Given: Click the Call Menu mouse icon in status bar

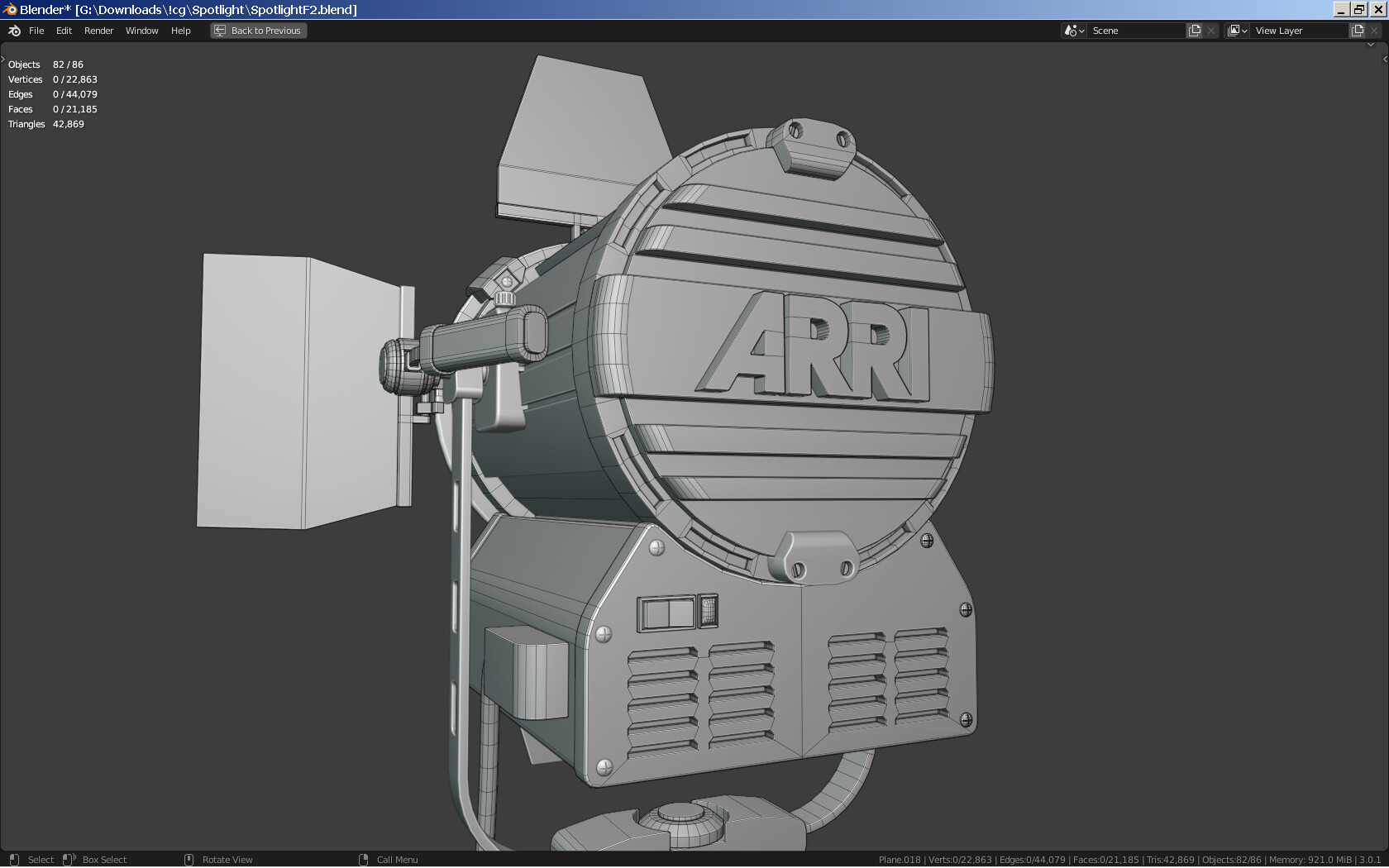Looking at the screenshot, I should [364, 860].
